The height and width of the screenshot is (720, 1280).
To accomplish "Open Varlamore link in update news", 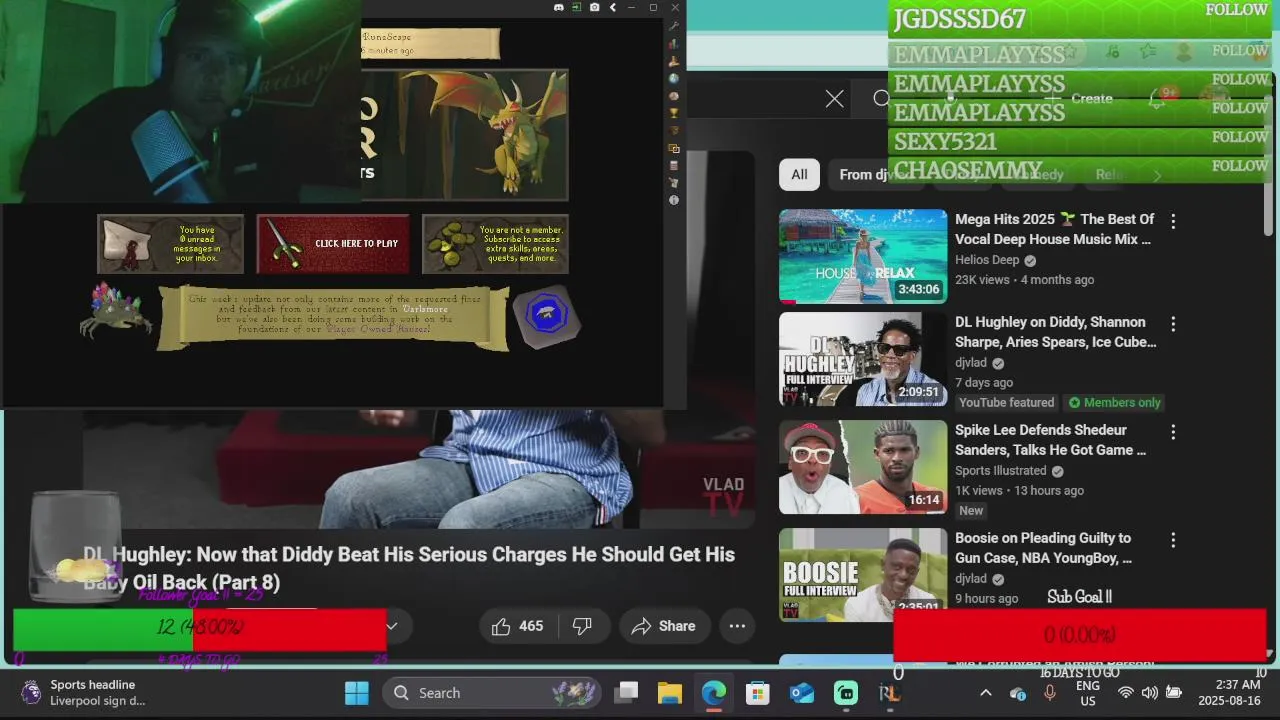I will click(x=425, y=309).
